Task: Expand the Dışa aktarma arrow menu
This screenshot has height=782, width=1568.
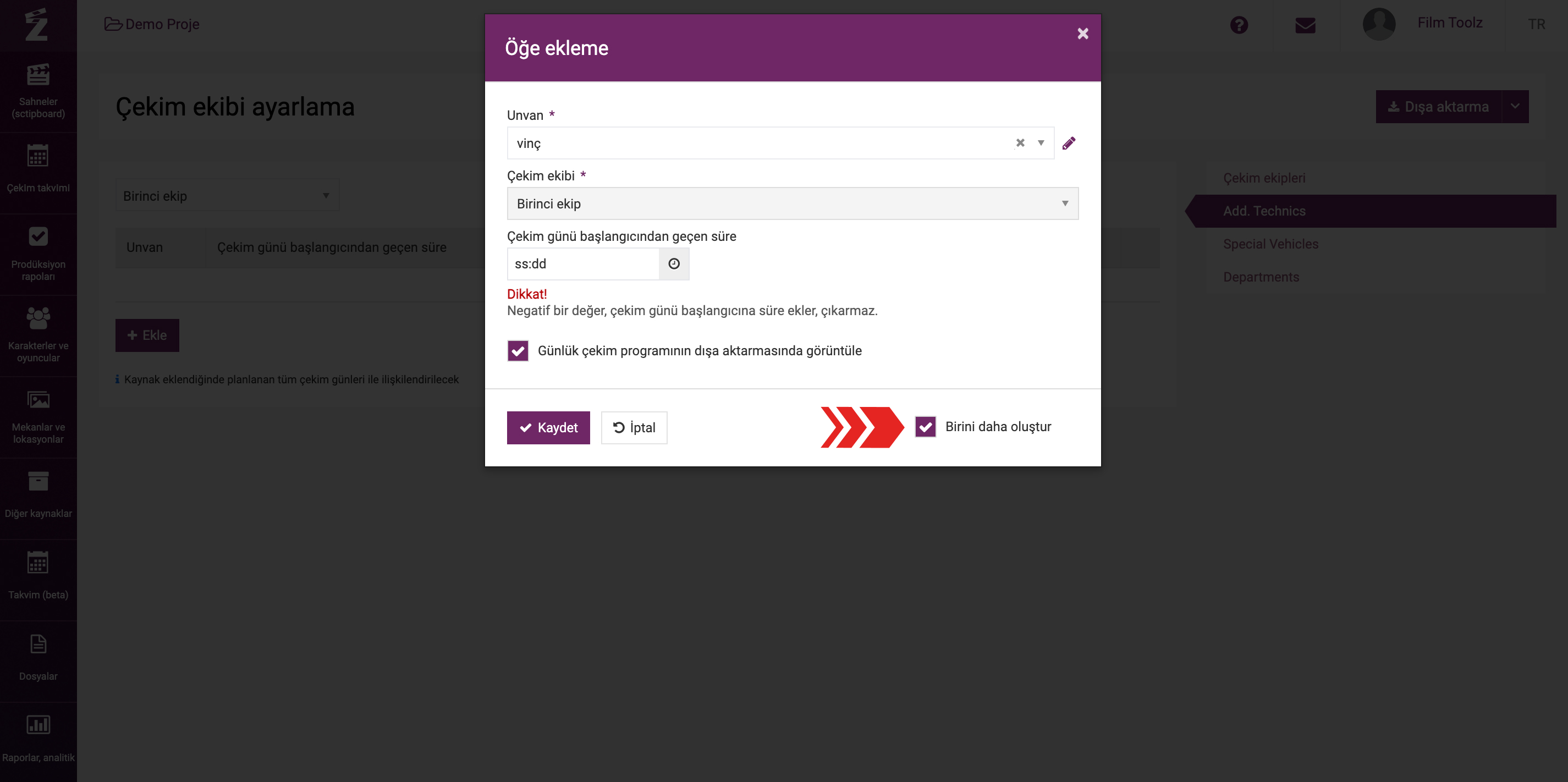Action: click(x=1515, y=107)
